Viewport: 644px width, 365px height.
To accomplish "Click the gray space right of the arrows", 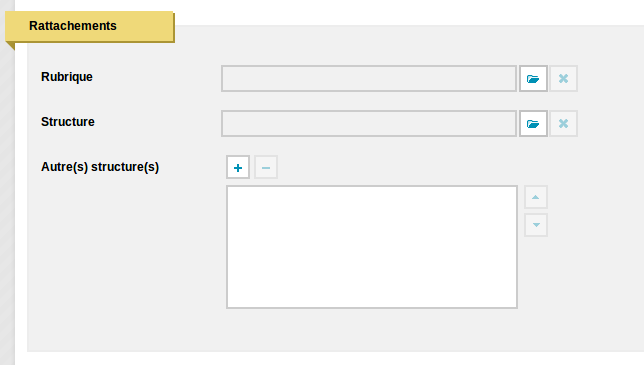I will tap(596, 211).
